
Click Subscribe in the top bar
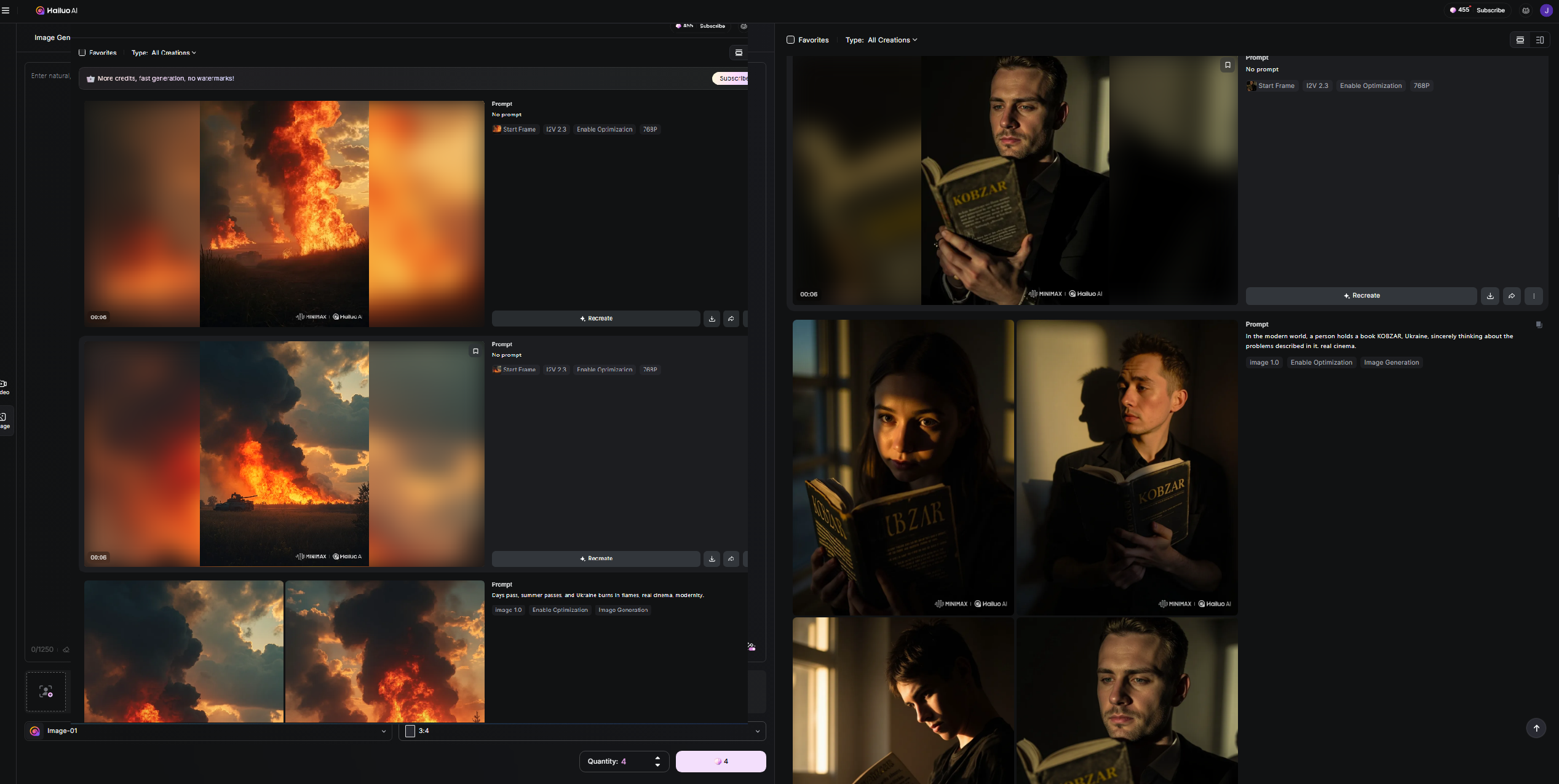pyautogui.click(x=1490, y=10)
